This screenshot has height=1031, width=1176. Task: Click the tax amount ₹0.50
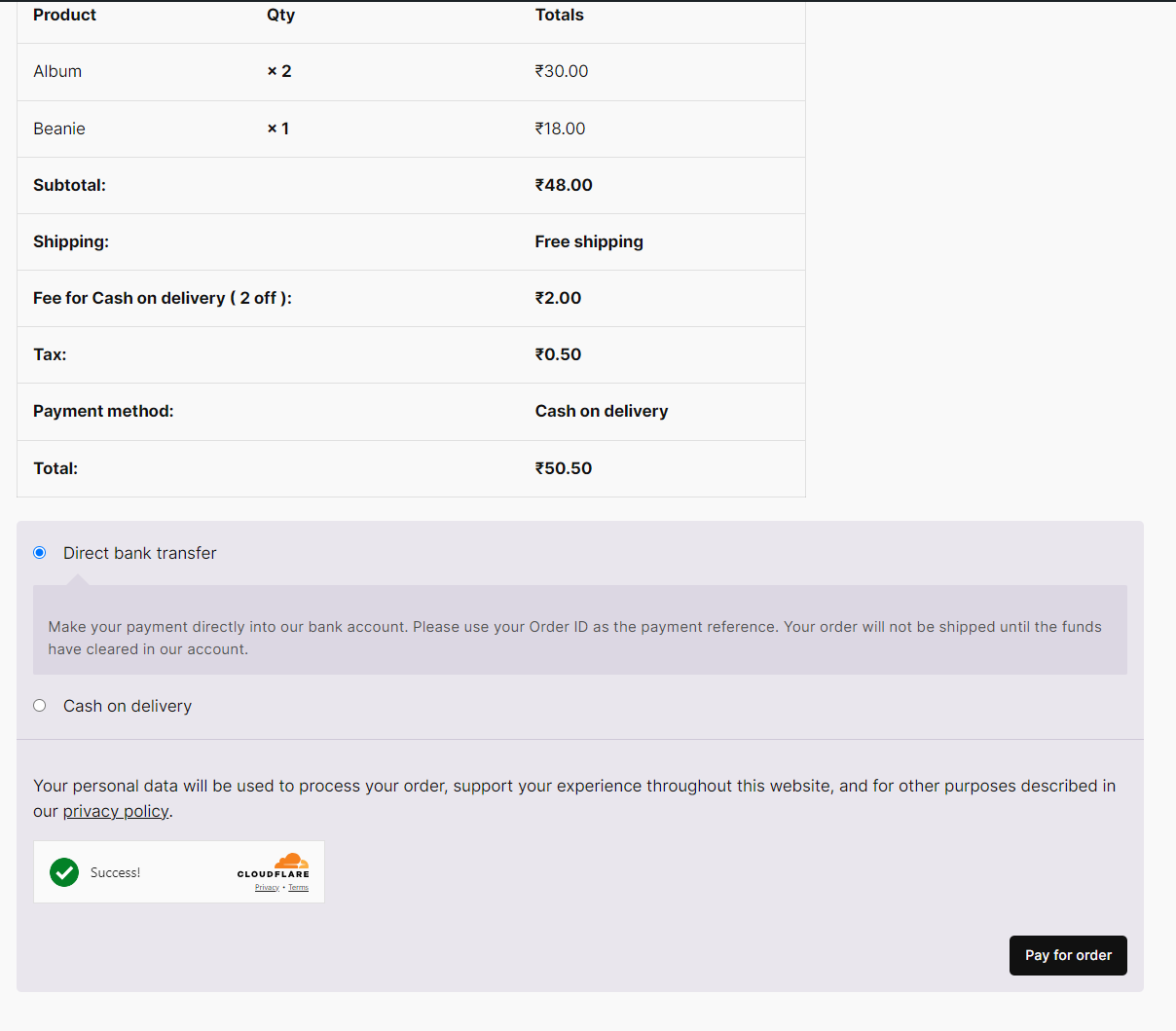(x=558, y=354)
